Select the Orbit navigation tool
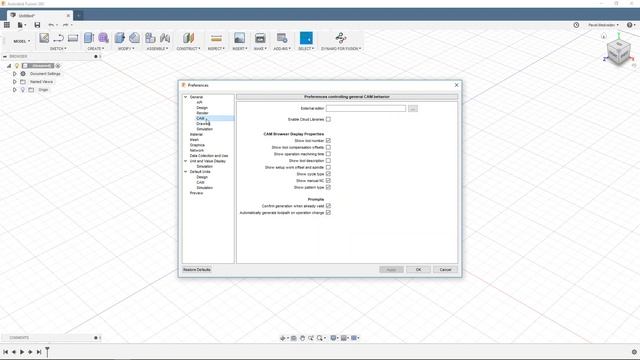 (284, 338)
